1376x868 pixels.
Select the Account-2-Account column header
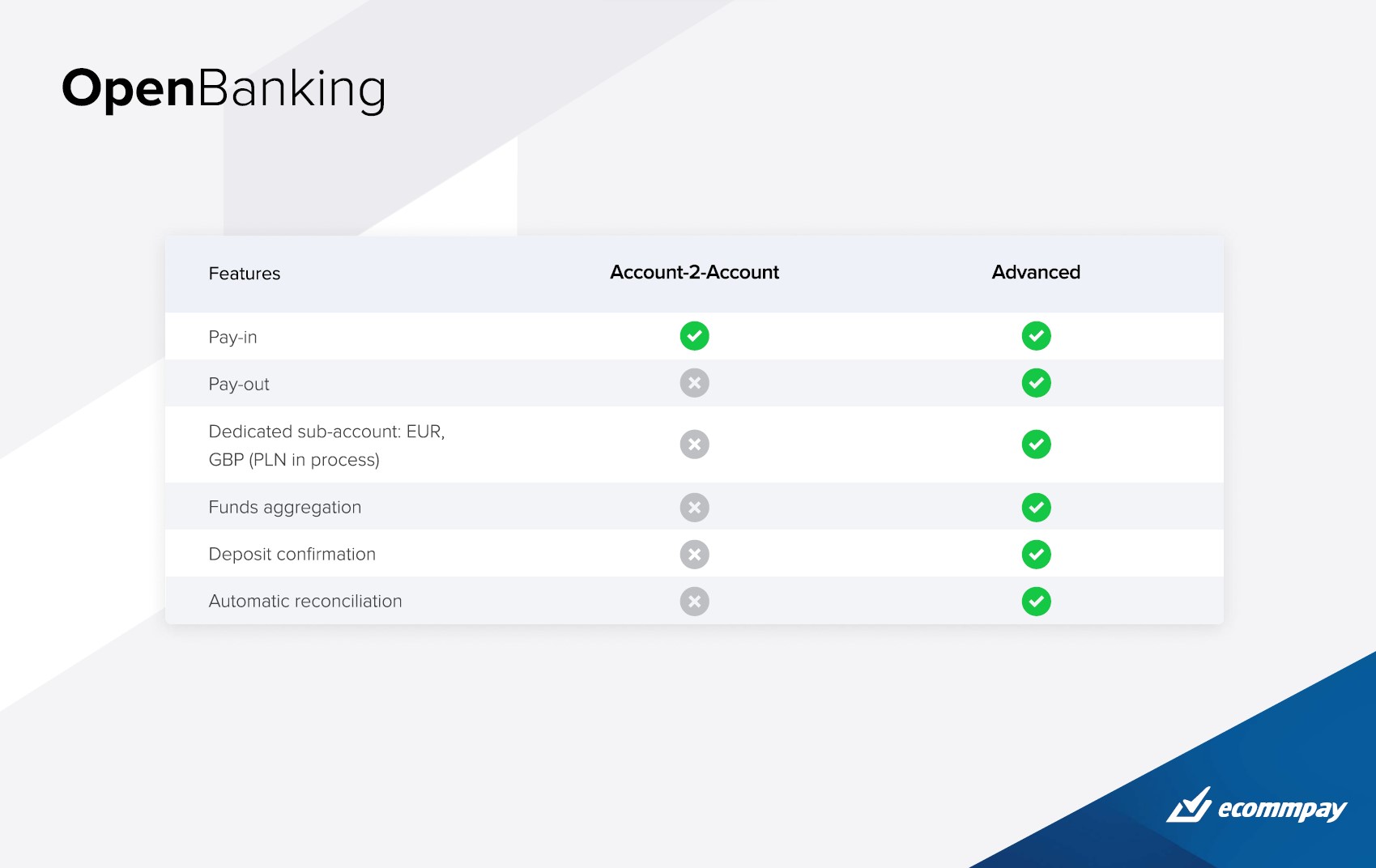point(694,273)
